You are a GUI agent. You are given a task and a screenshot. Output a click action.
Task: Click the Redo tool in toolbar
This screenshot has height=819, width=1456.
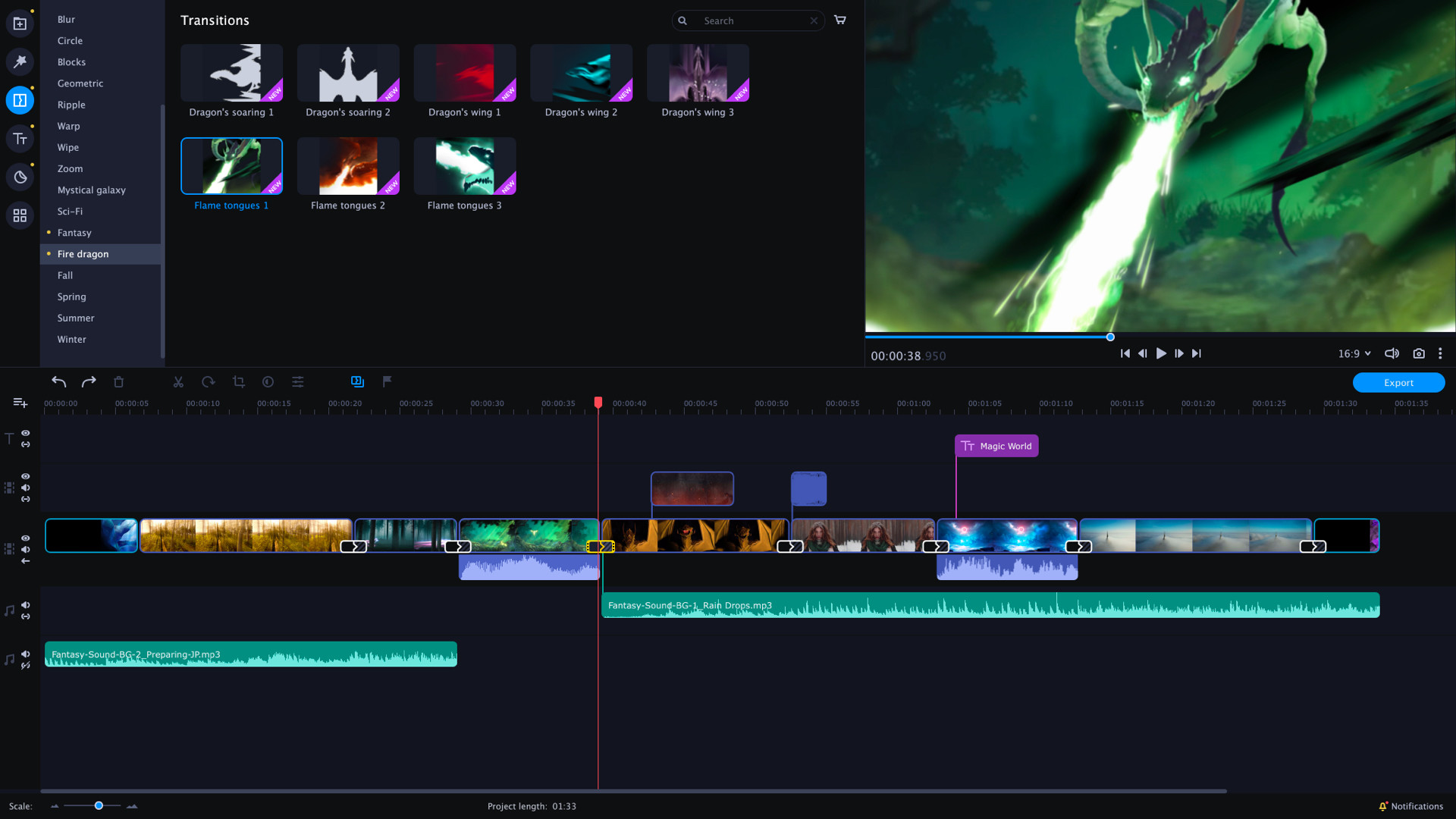tap(88, 381)
